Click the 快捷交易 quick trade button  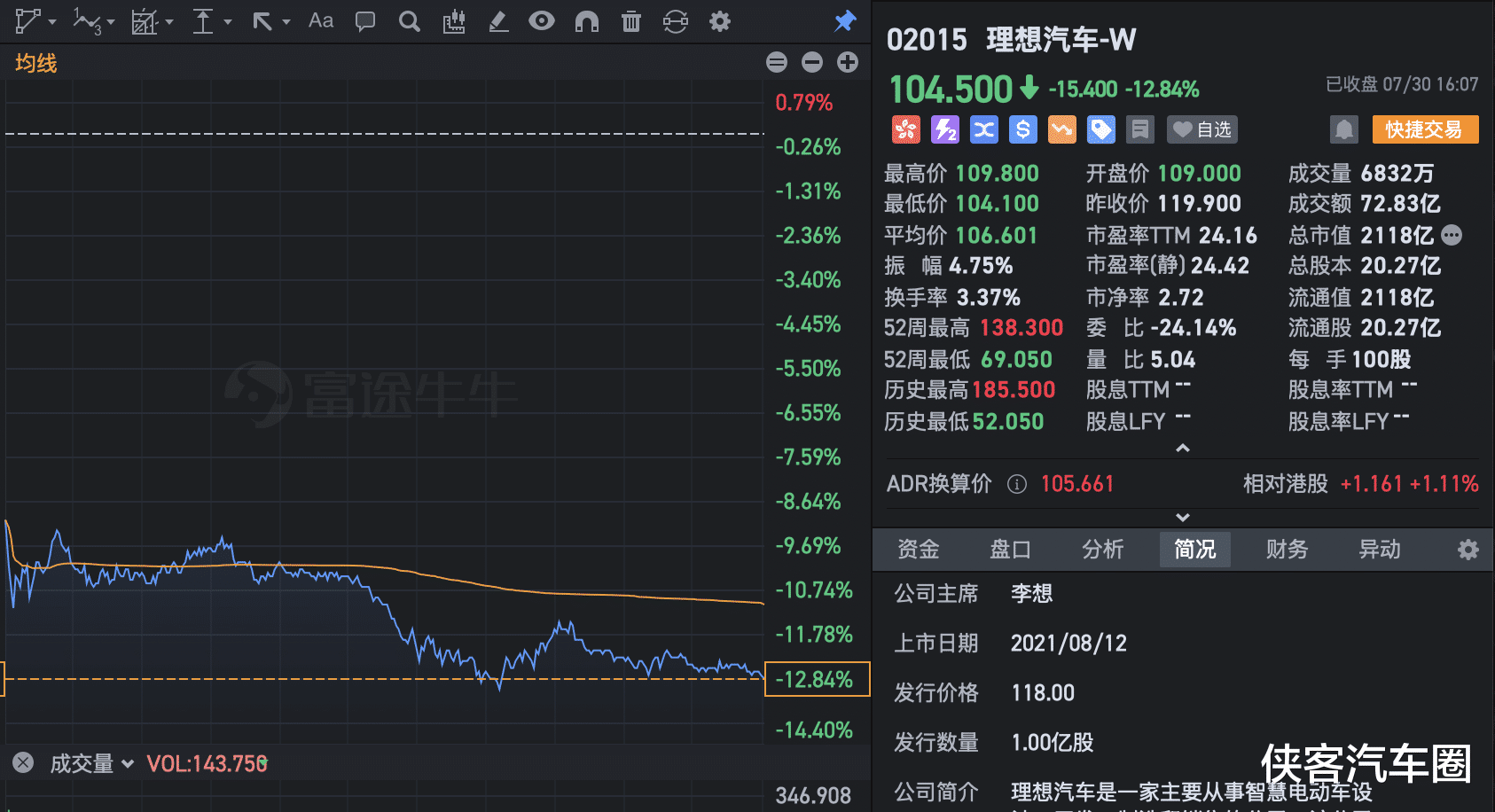click(x=1424, y=129)
